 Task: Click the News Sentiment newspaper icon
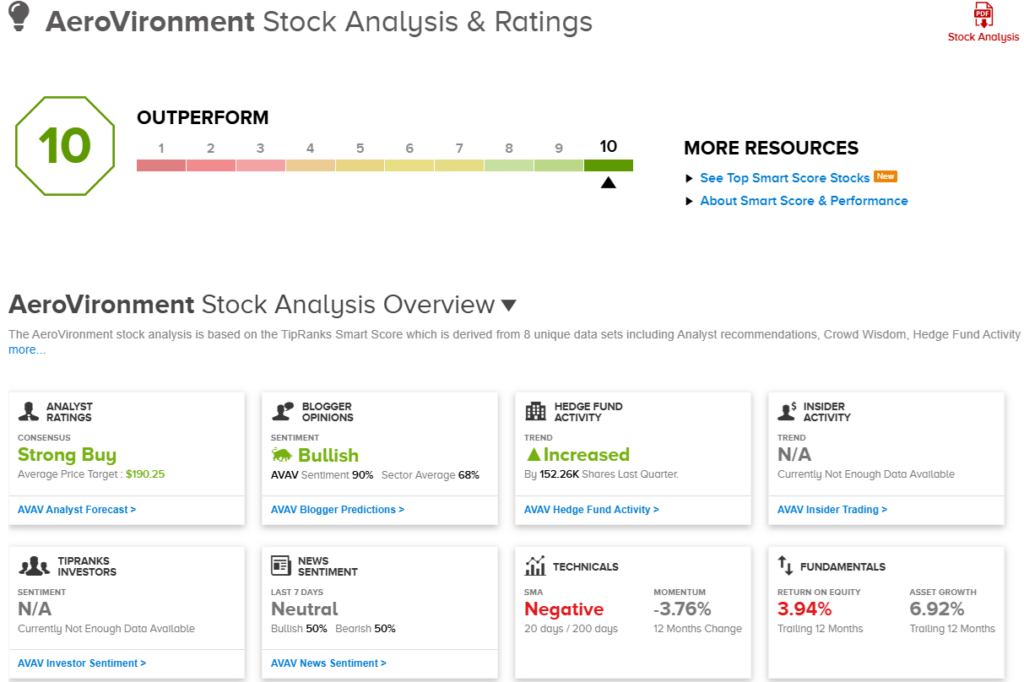[x=281, y=566]
